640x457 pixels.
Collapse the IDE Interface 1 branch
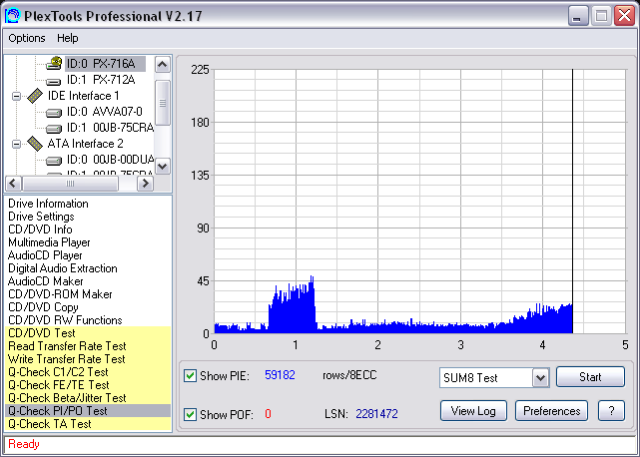tap(16, 96)
